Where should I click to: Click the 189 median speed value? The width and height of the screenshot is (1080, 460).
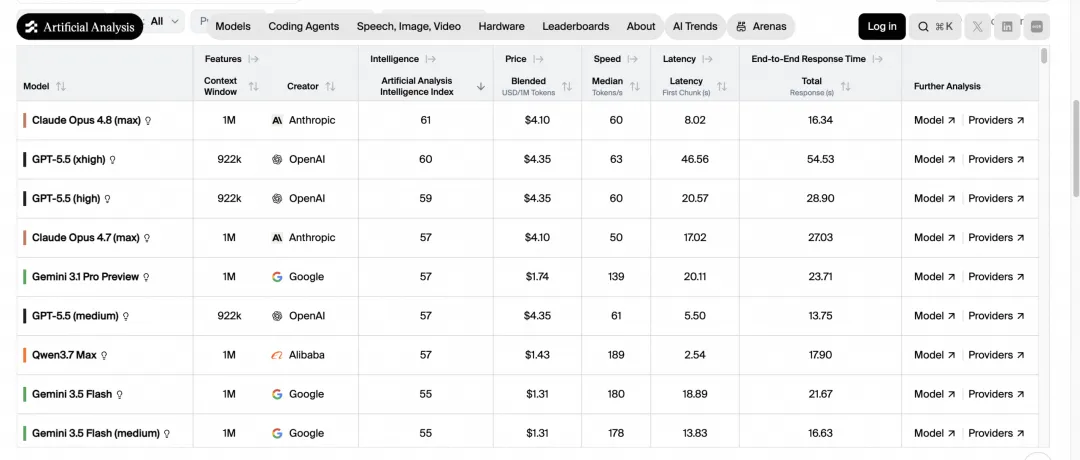(616, 355)
